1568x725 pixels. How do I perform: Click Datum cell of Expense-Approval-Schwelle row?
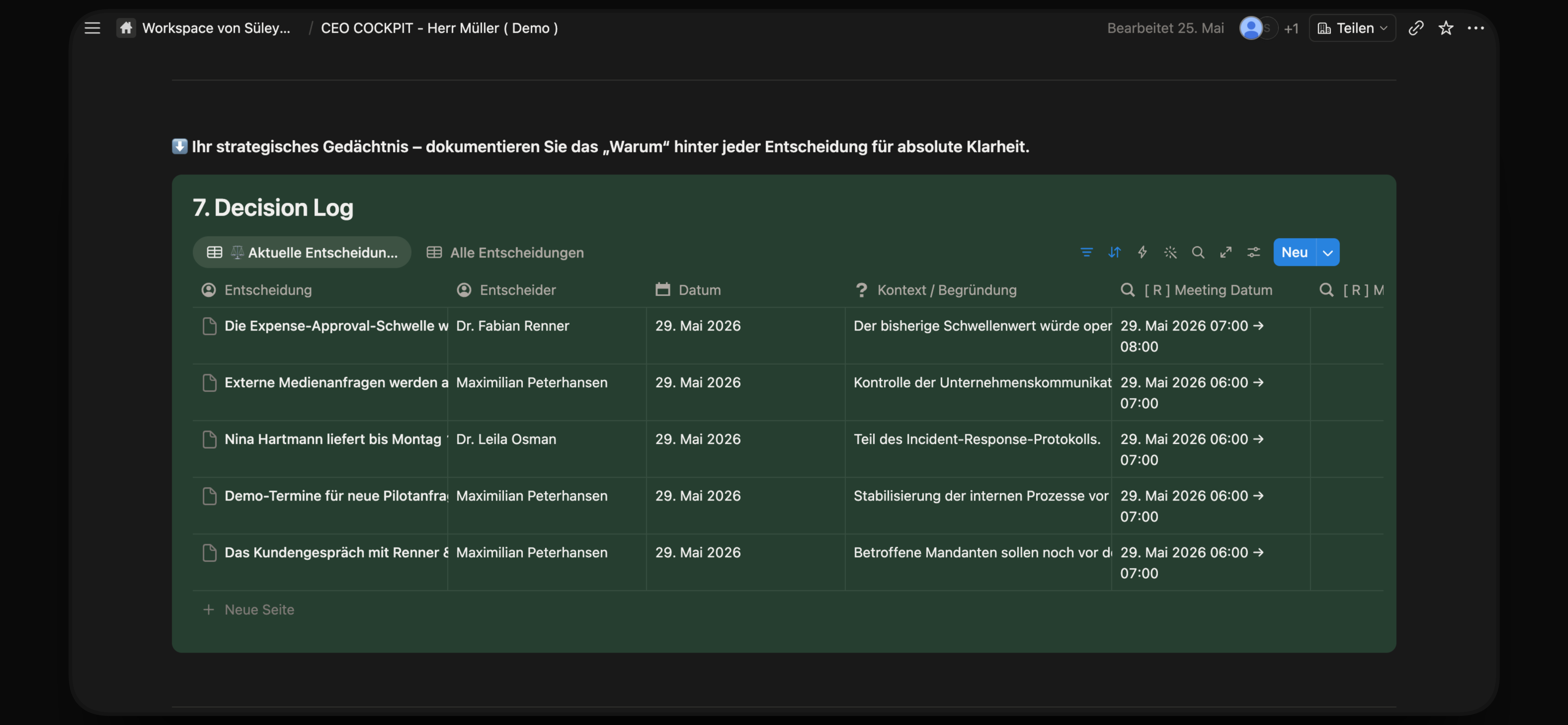[746, 335]
